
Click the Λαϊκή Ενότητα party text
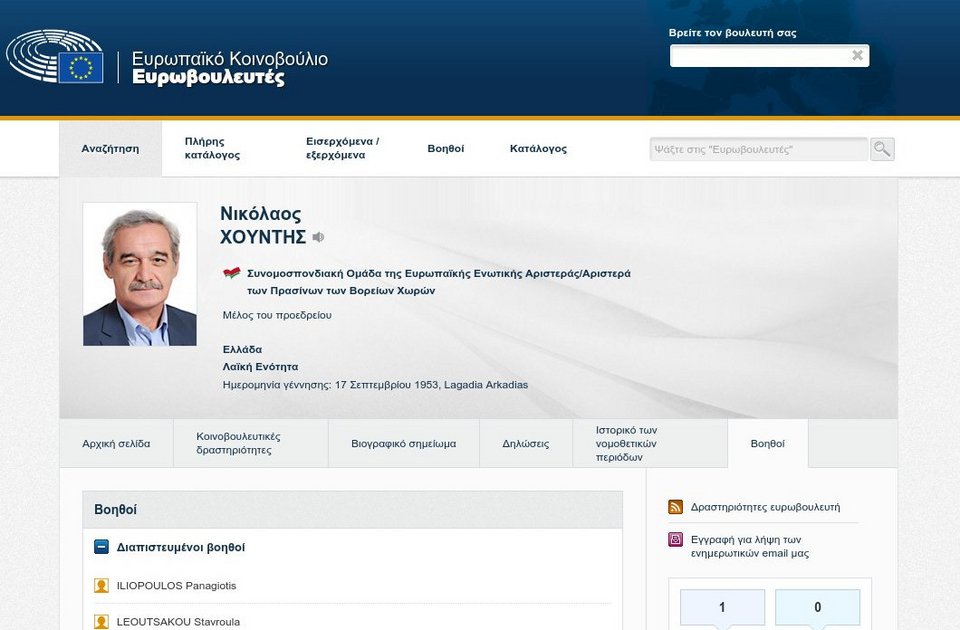point(260,367)
